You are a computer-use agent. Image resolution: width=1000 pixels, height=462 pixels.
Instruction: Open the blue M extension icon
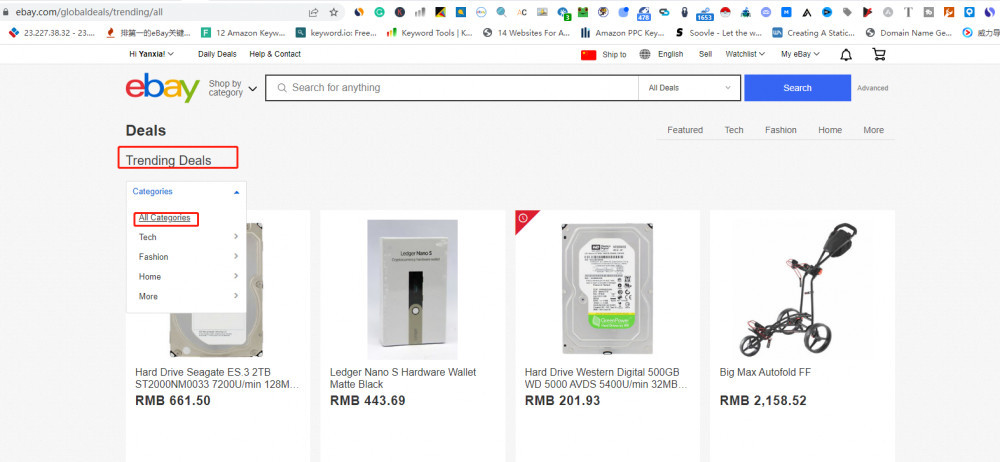pos(786,11)
